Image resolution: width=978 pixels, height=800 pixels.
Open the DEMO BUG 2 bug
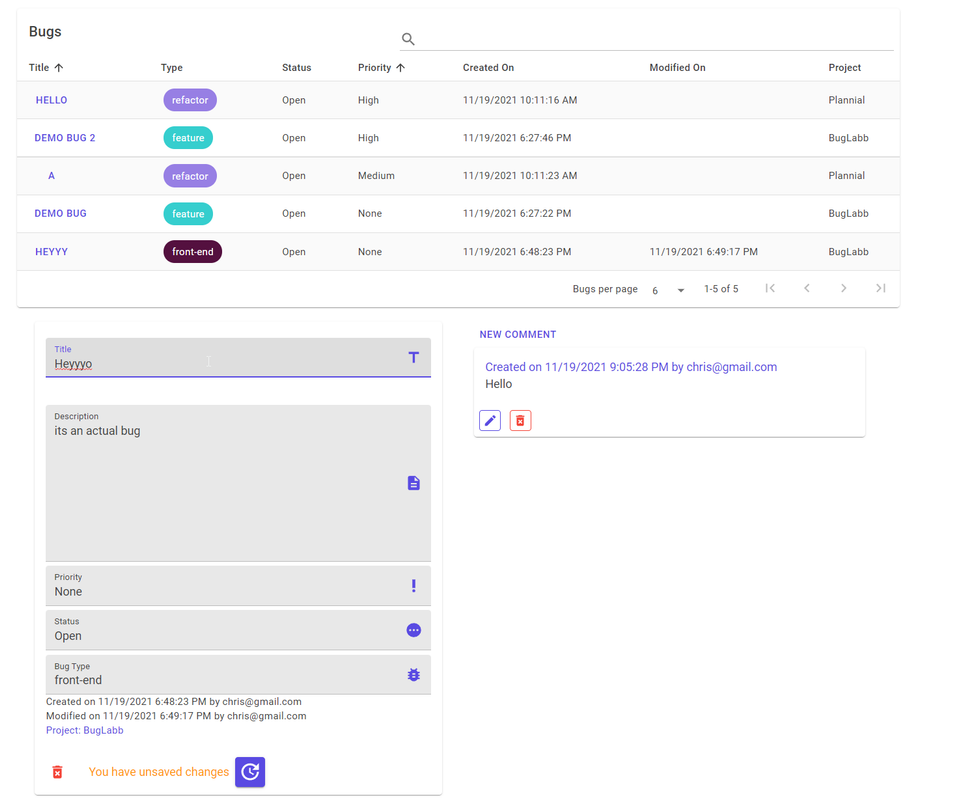(65, 137)
